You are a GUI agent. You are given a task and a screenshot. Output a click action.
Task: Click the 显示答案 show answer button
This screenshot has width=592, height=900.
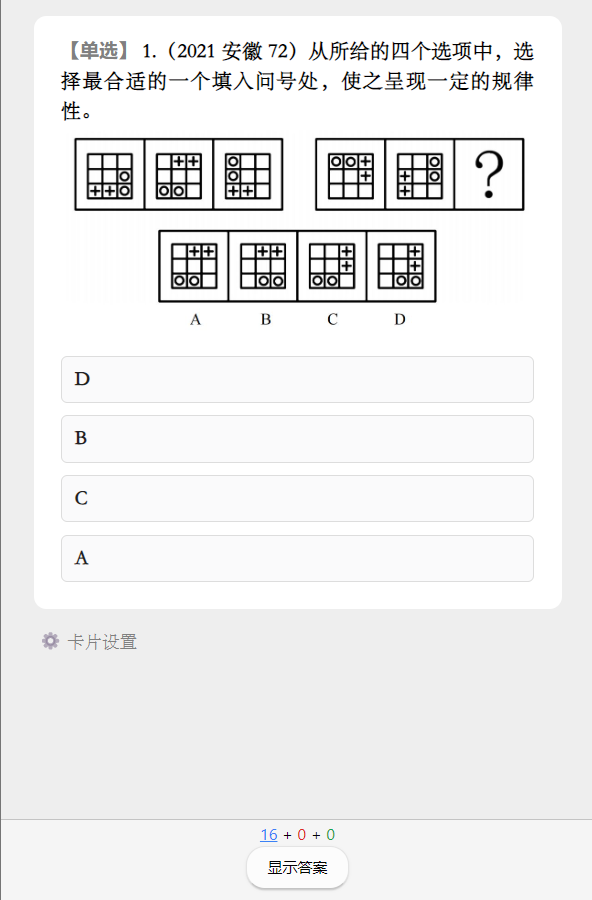coord(297,867)
